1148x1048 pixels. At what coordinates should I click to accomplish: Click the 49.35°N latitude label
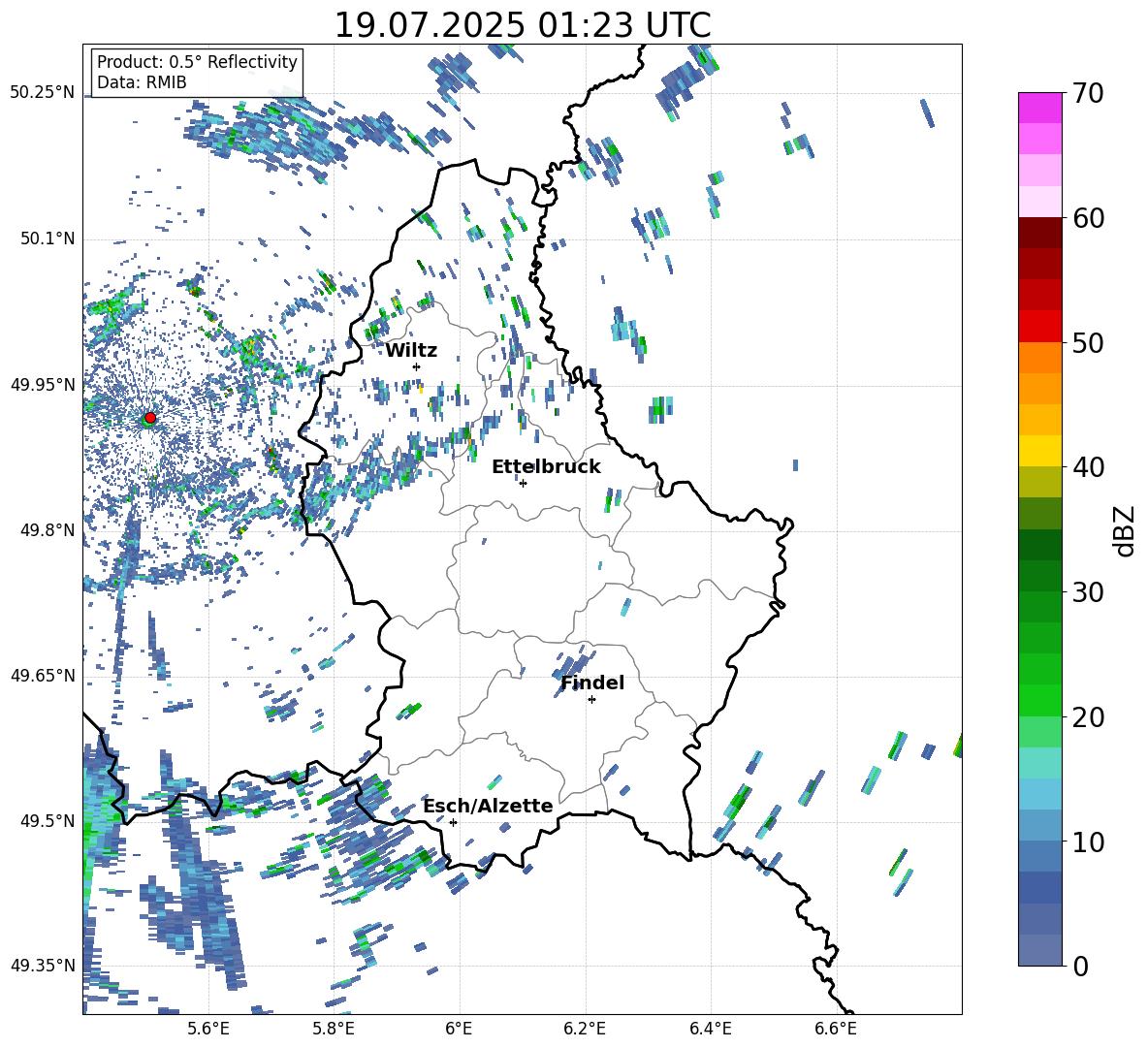tap(43, 966)
